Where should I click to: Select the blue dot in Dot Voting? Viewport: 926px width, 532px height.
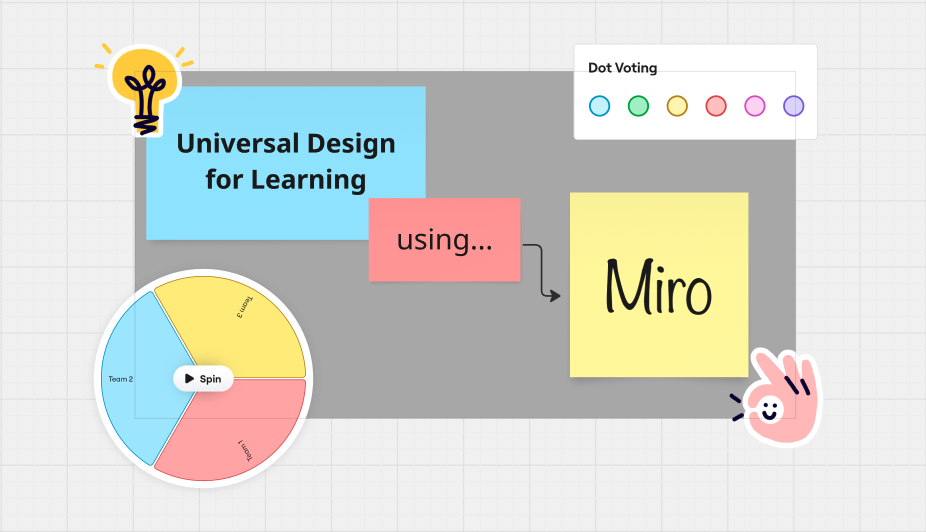(599, 106)
